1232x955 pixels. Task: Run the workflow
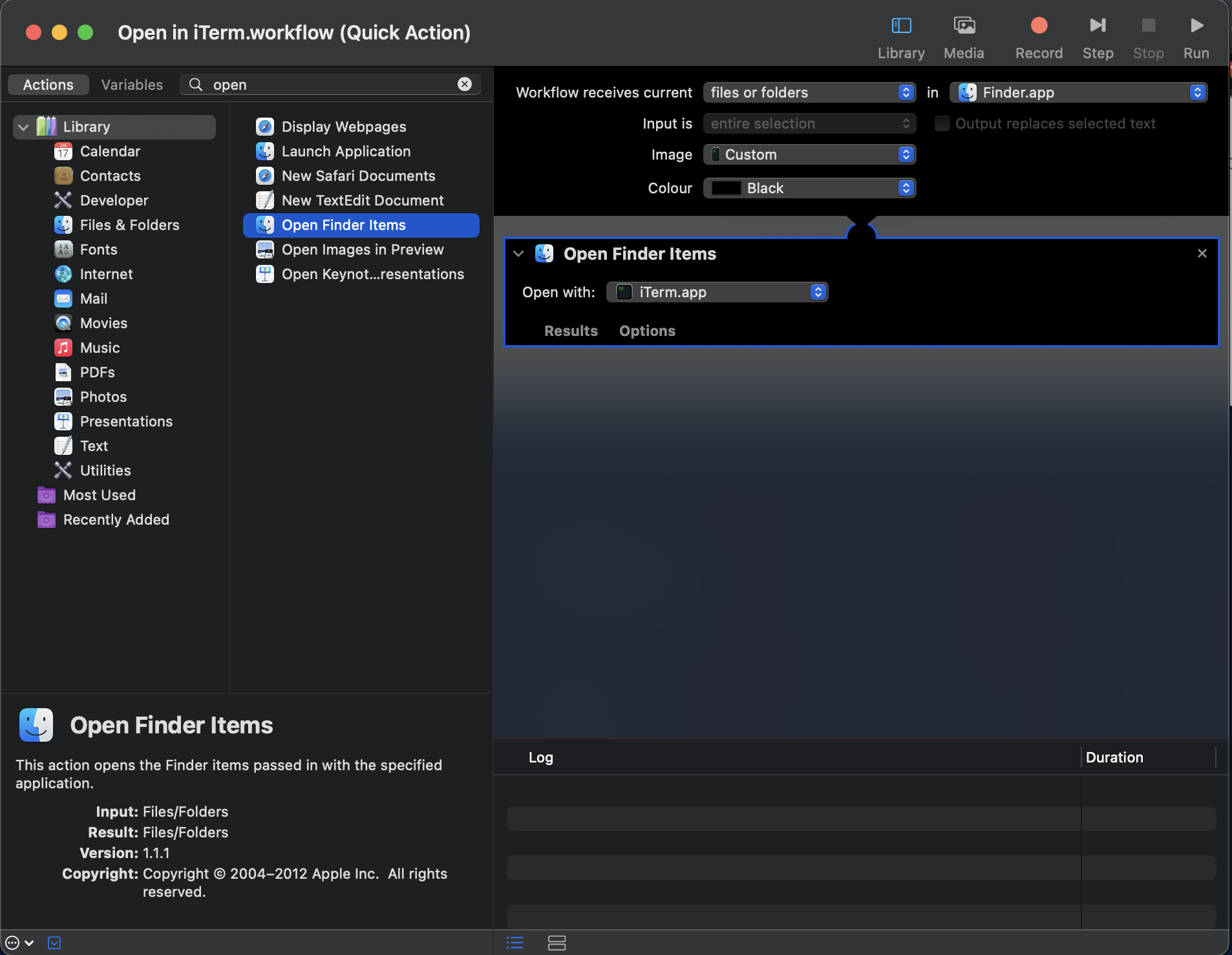[x=1196, y=37]
